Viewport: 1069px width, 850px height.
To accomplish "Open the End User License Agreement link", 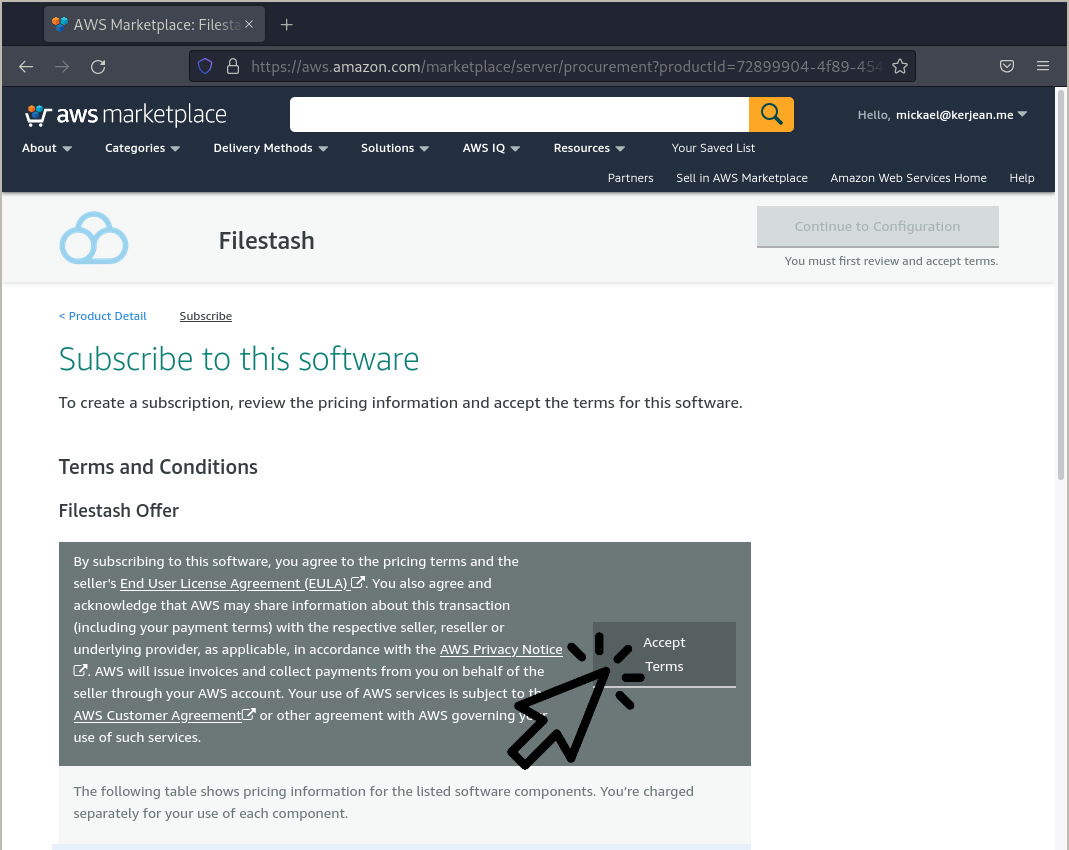I will click(x=234, y=583).
